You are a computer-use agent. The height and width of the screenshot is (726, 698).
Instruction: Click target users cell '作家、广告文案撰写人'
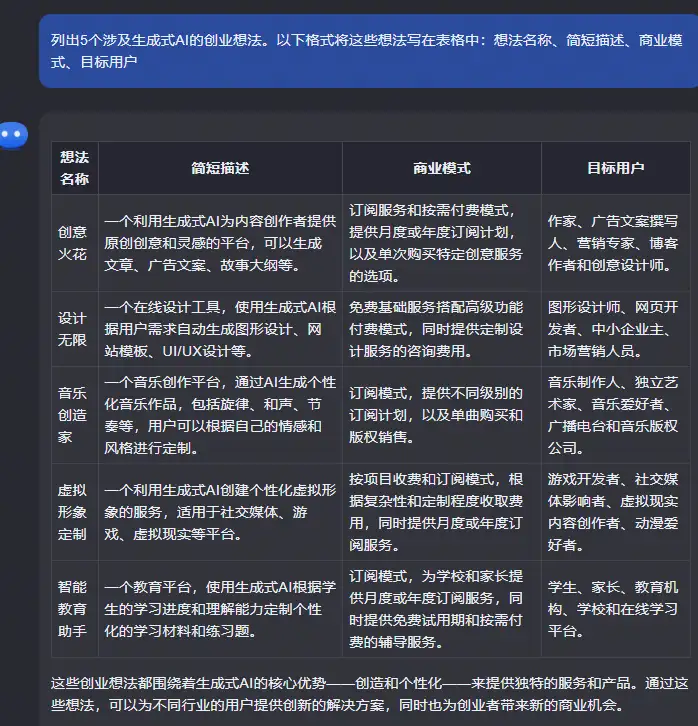click(x=616, y=243)
